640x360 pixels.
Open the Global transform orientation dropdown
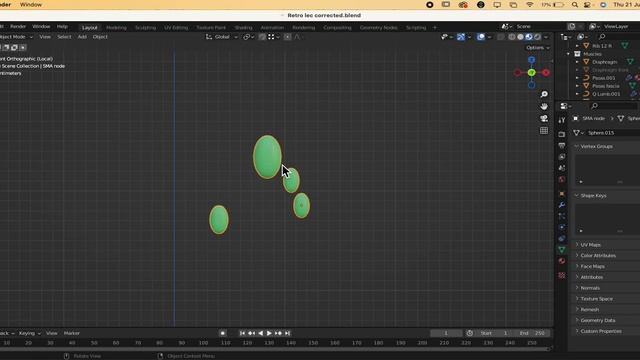[222, 37]
